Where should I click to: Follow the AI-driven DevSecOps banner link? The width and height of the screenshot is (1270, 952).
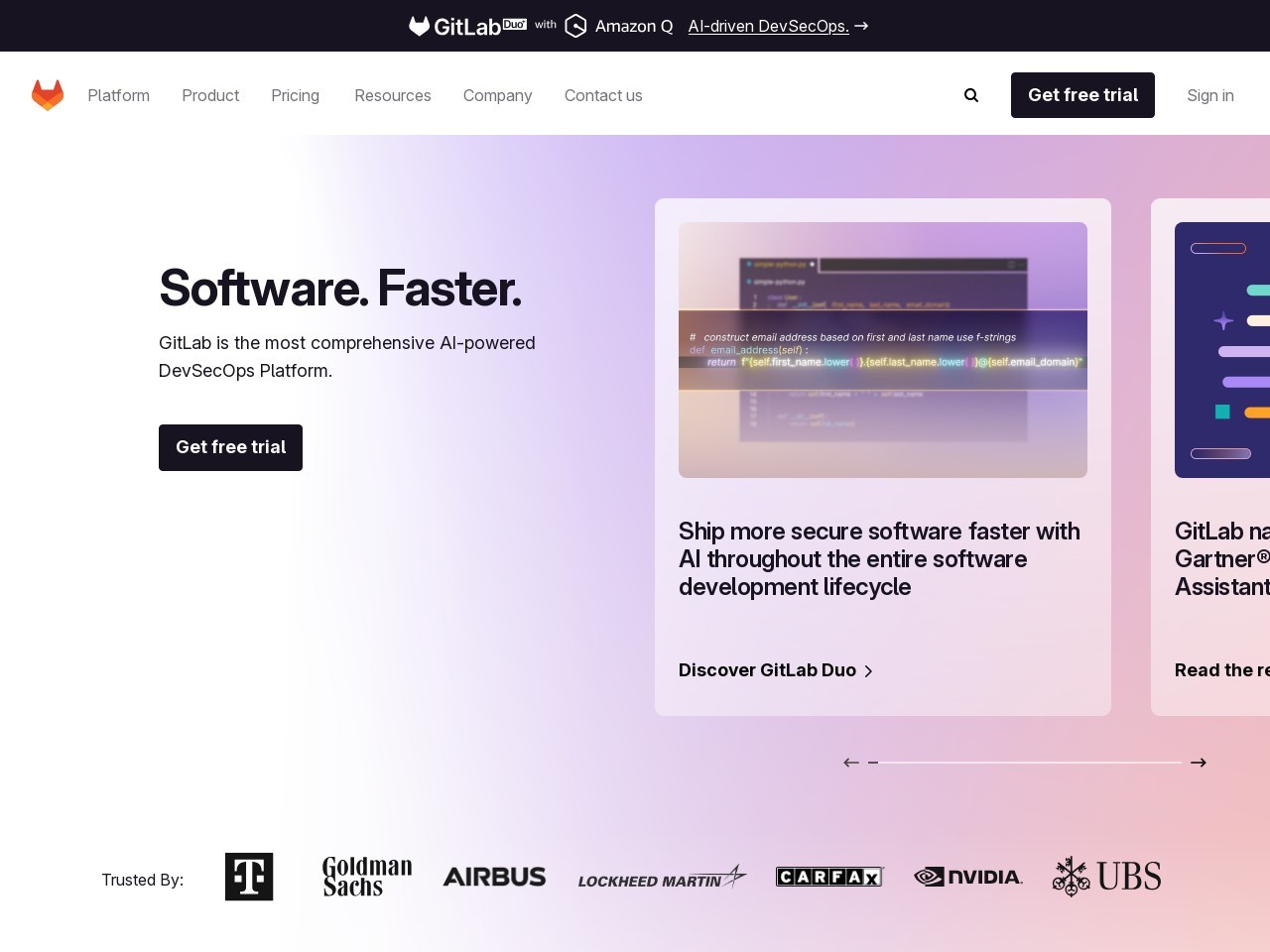pos(769,26)
